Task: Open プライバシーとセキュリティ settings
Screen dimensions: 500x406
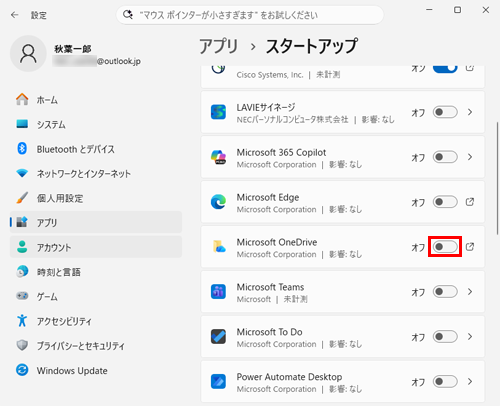Action: [x=96, y=345]
